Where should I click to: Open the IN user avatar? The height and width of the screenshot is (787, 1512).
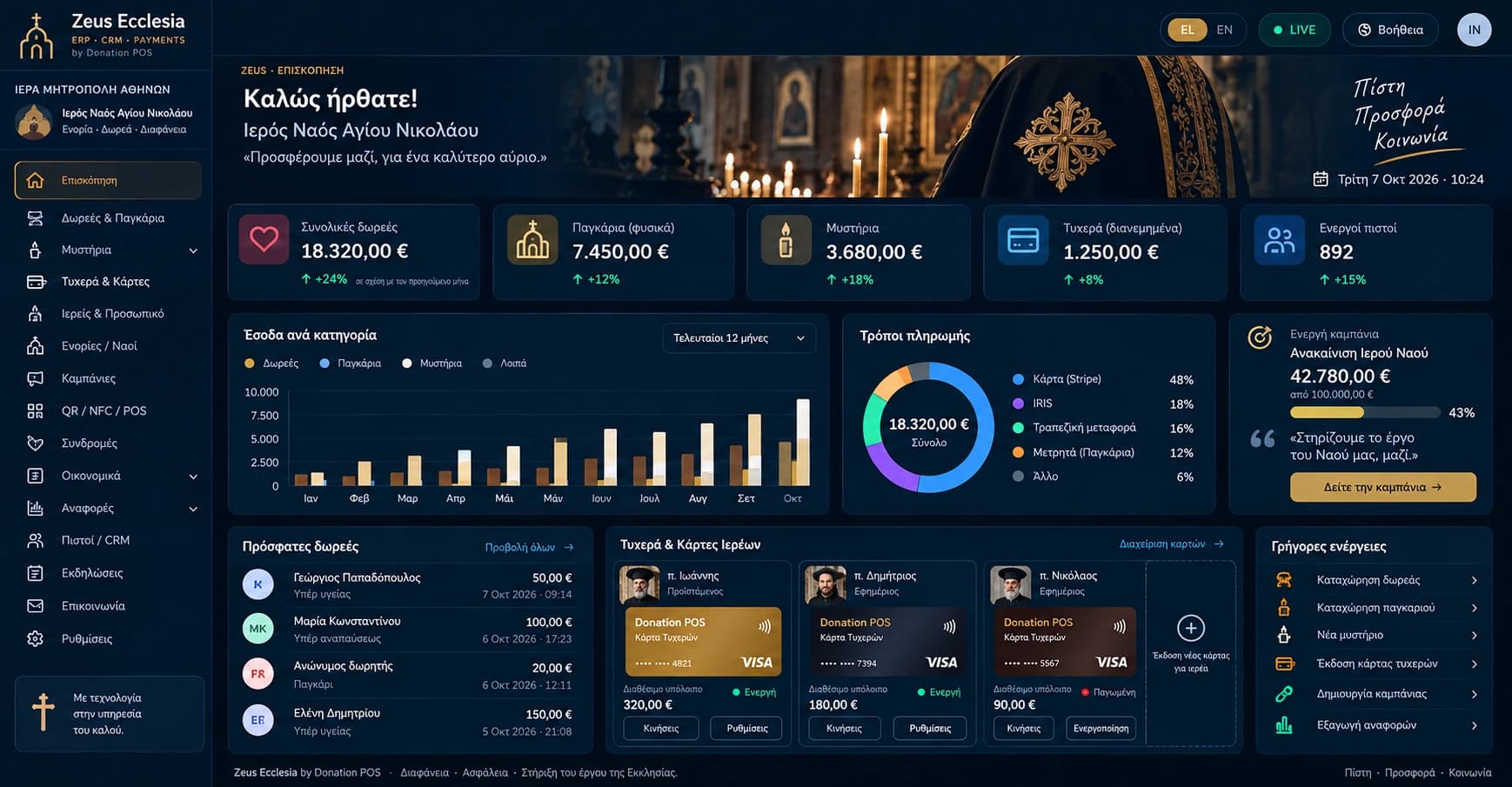(x=1474, y=30)
